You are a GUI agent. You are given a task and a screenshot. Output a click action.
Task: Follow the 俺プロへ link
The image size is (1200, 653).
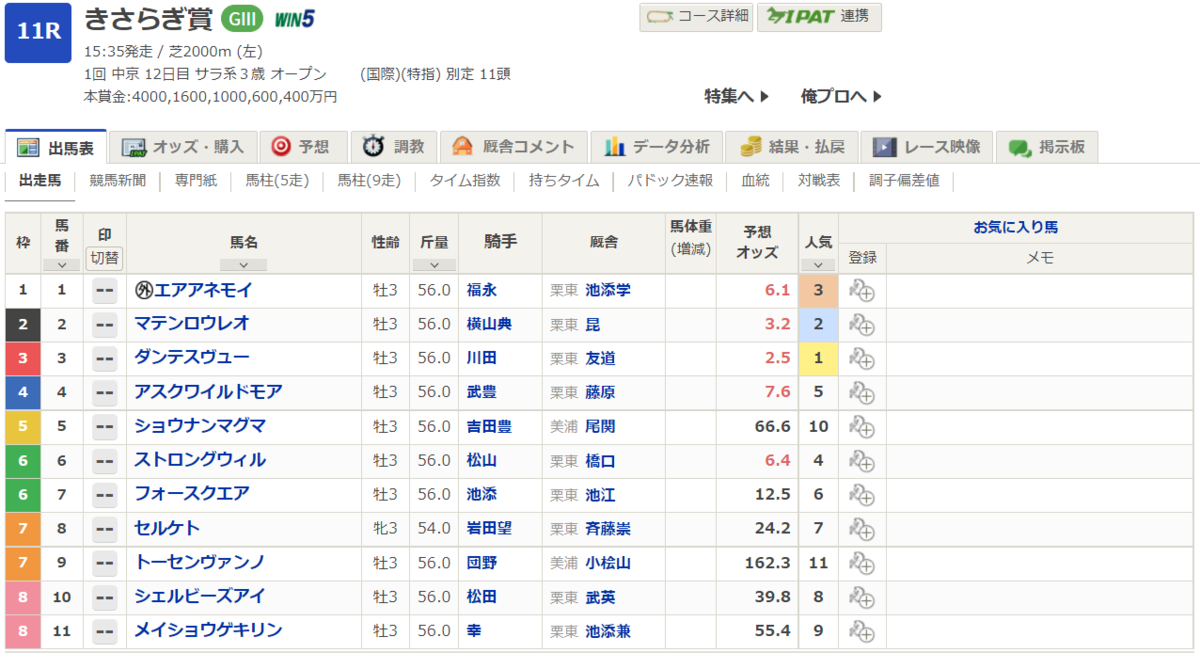842,96
